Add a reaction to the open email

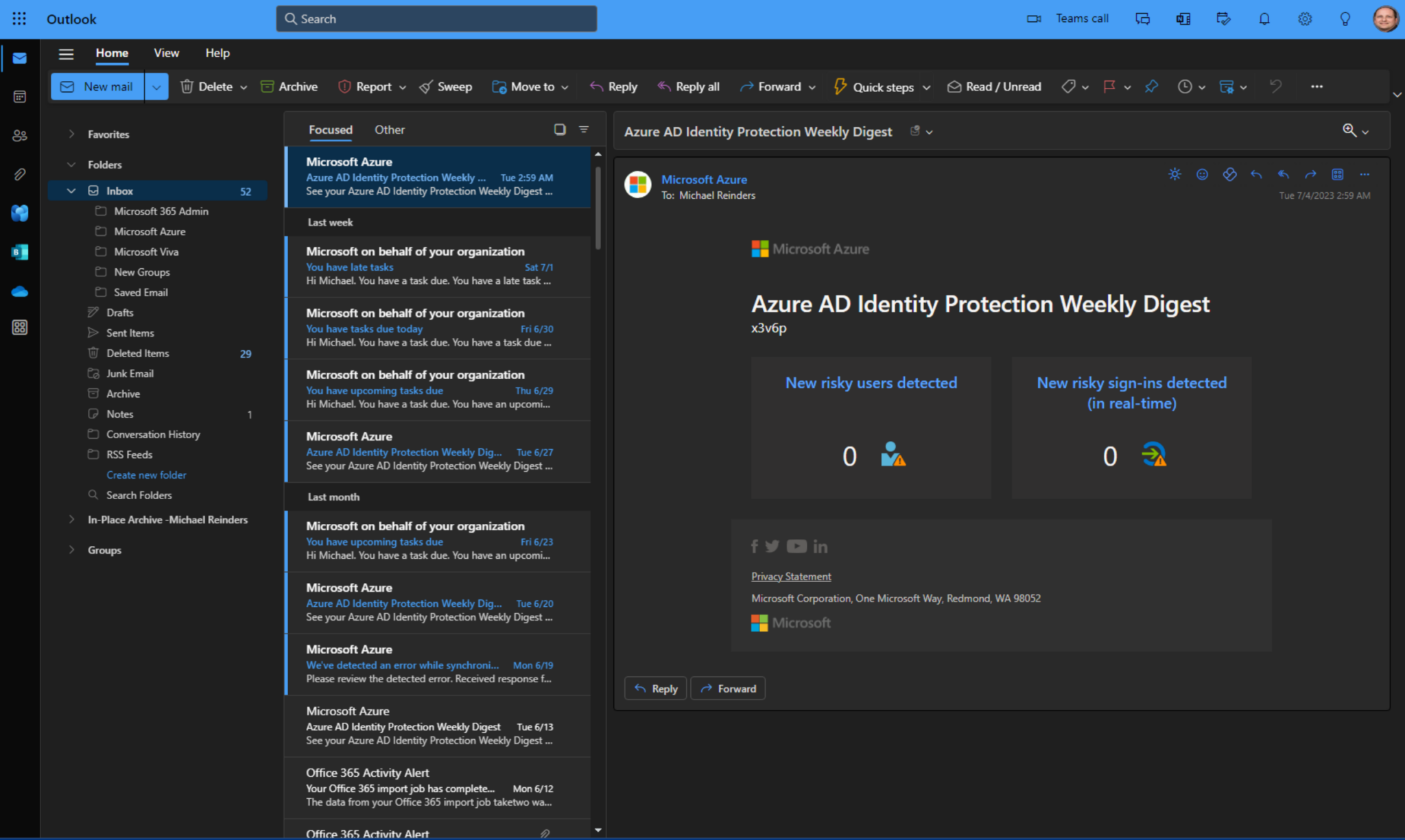pos(1202,174)
